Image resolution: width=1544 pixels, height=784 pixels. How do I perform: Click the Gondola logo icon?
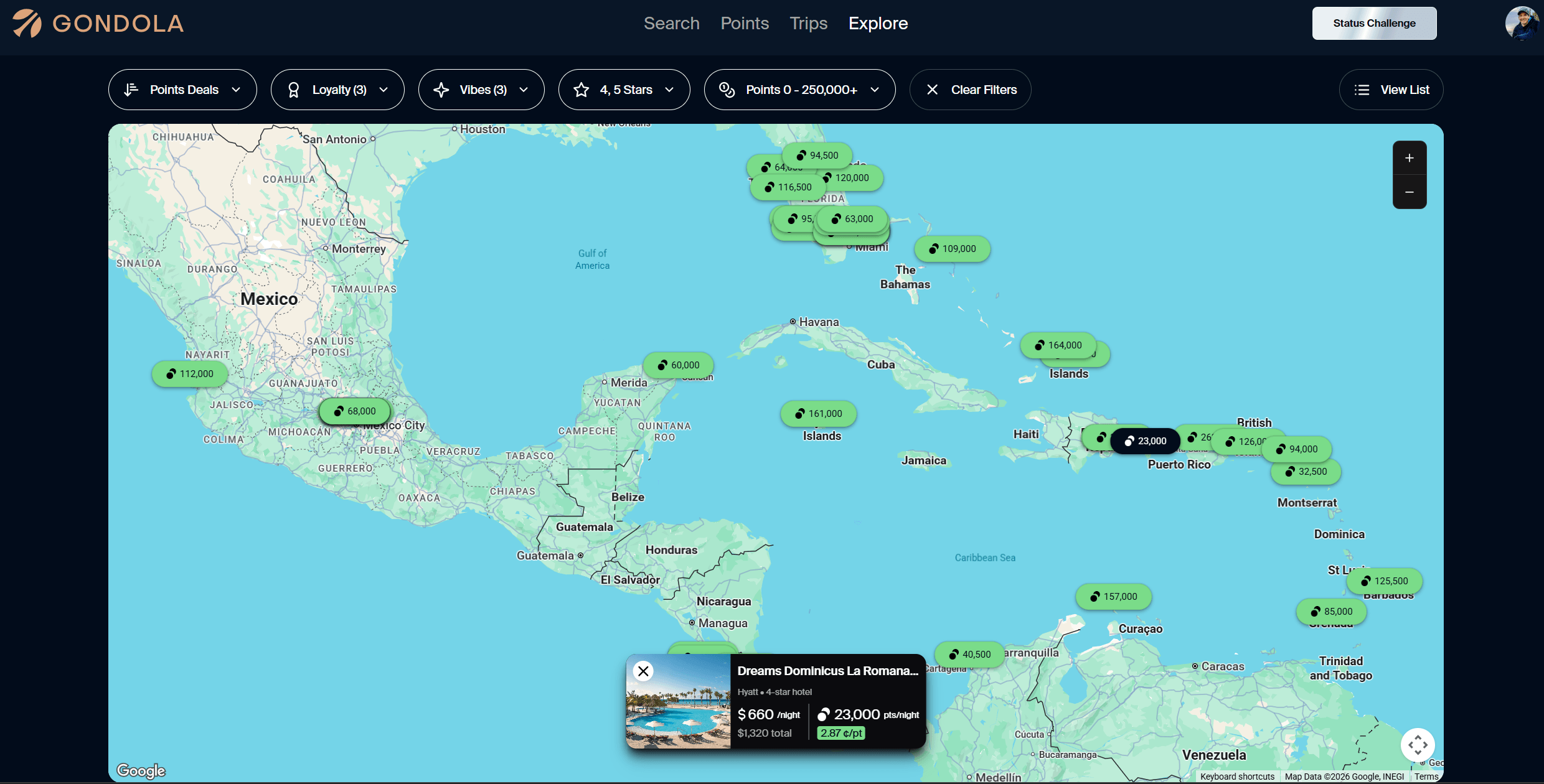pyautogui.click(x=27, y=24)
